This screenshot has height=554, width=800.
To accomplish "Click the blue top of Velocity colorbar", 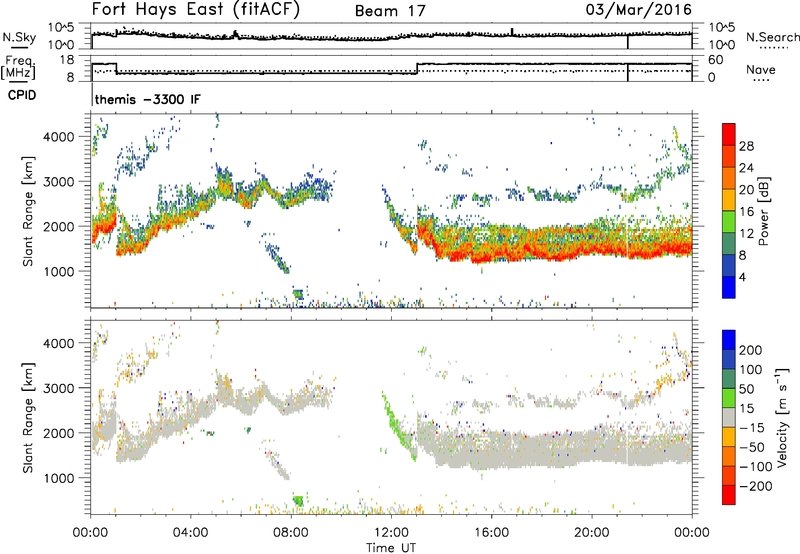I will coord(729,340).
